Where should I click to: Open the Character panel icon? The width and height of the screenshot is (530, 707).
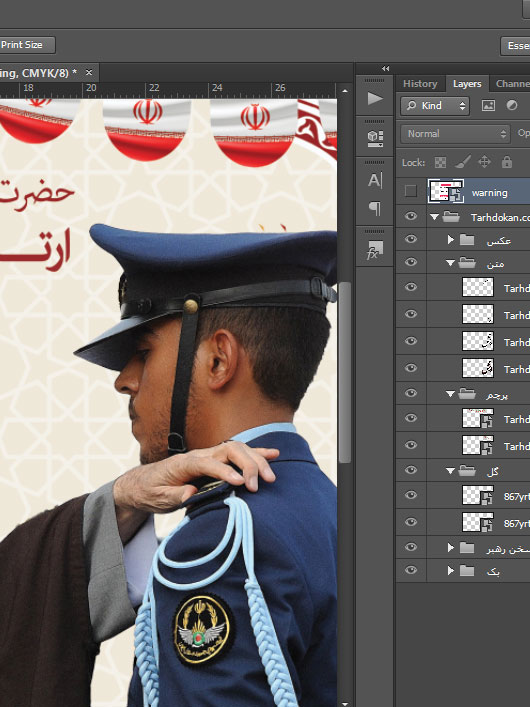[x=375, y=180]
